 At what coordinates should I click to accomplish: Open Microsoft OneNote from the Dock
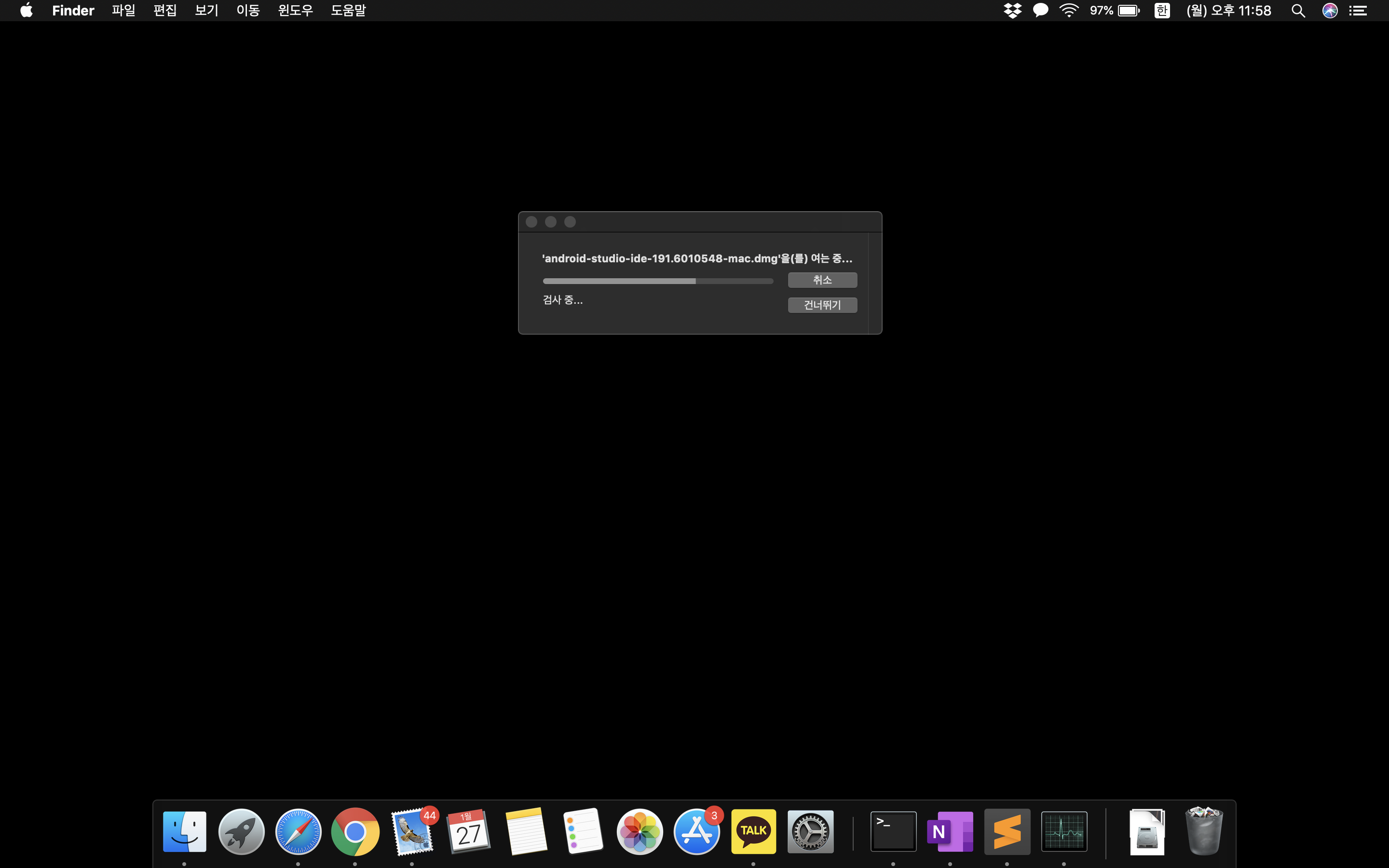950,831
